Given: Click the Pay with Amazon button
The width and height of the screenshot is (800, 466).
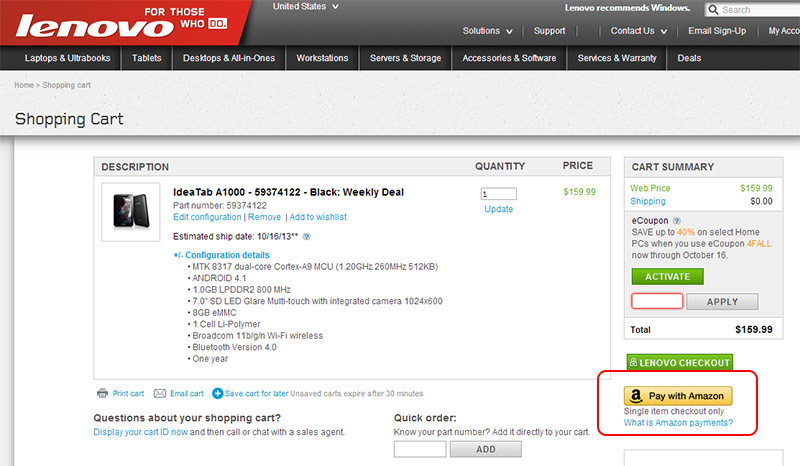Looking at the screenshot, I should pos(678,396).
